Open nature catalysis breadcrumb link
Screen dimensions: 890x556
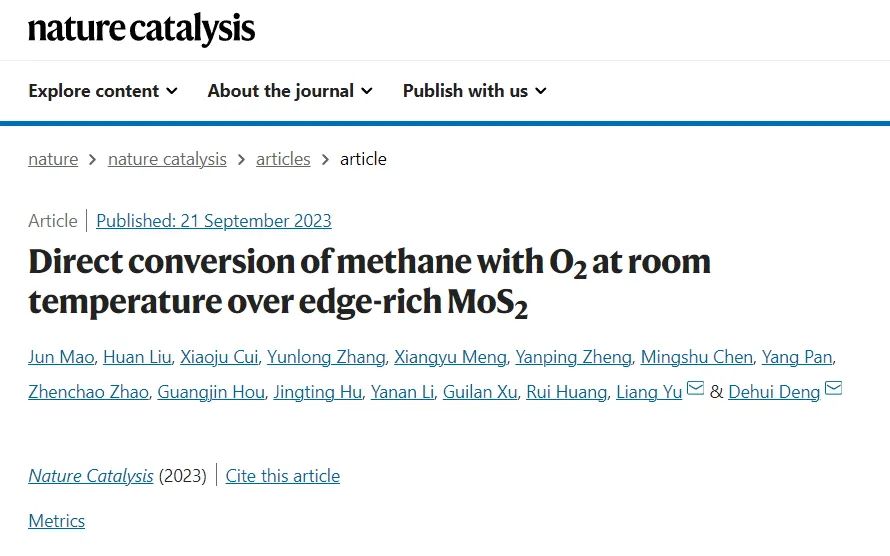coord(167,159)
